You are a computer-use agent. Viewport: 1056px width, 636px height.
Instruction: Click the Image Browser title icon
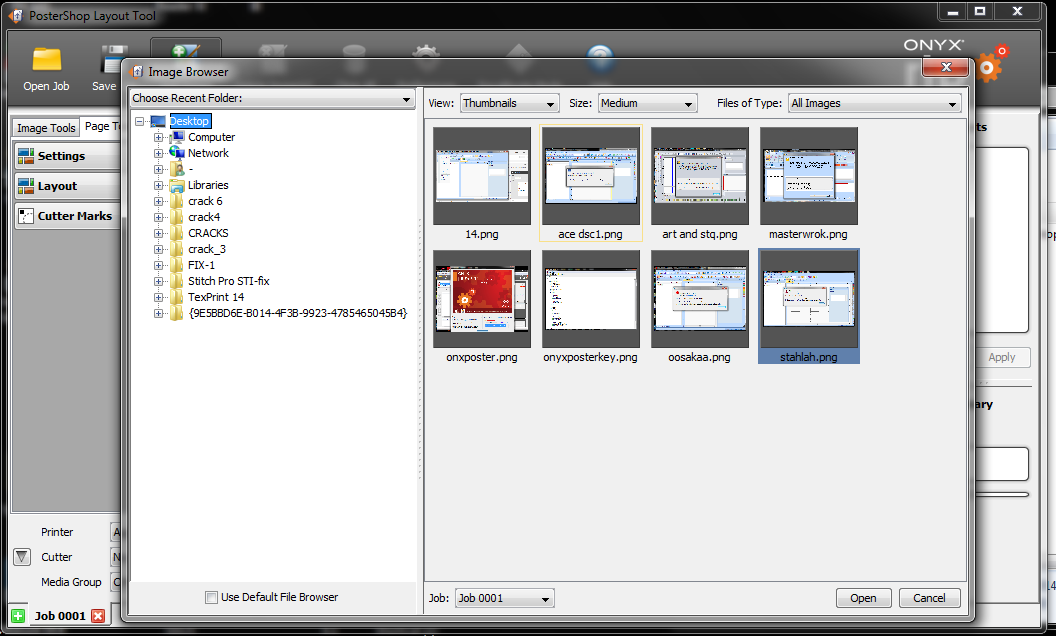[x=137, y=71]
